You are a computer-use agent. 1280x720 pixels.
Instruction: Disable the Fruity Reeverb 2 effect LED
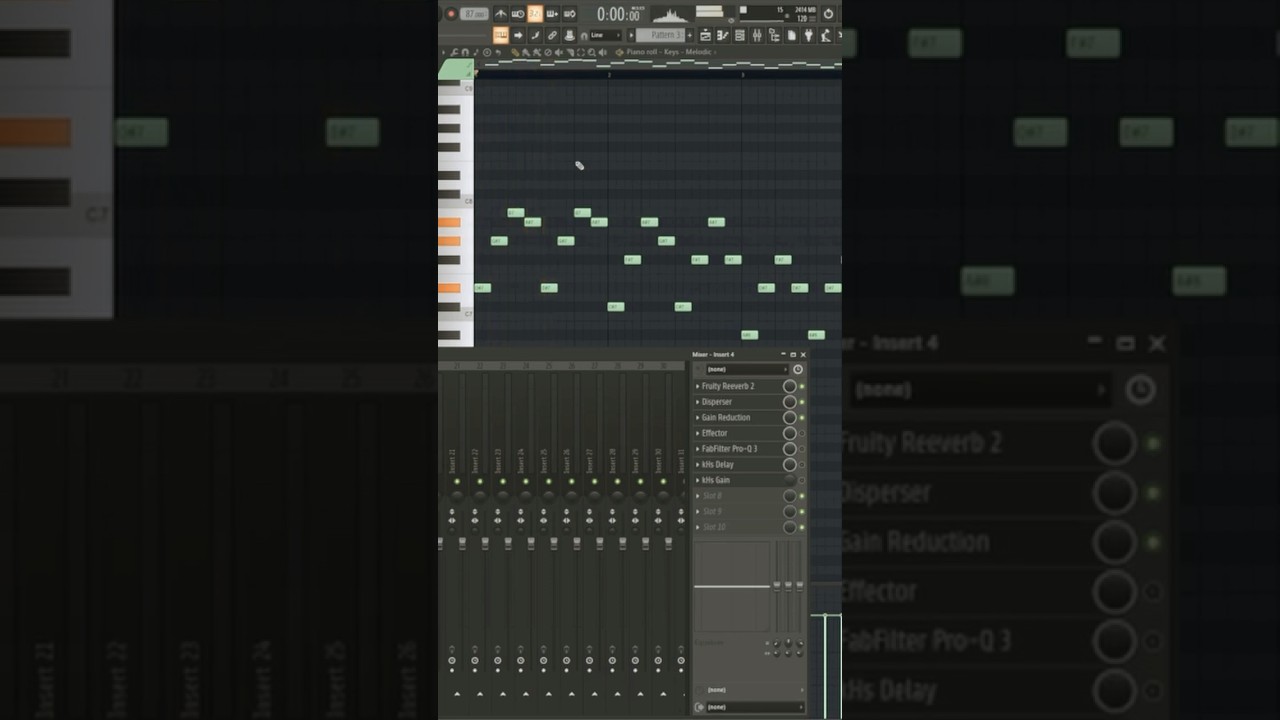click(x=802, y=386)
